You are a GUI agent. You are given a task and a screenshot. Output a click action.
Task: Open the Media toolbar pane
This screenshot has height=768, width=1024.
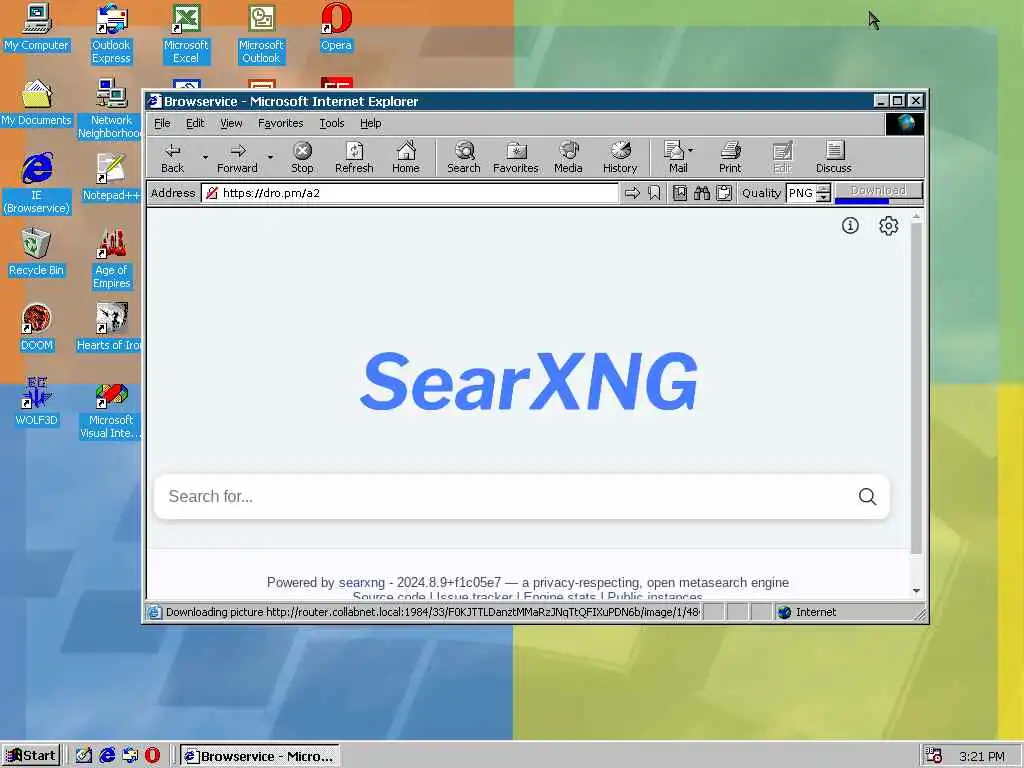[568, 158]
